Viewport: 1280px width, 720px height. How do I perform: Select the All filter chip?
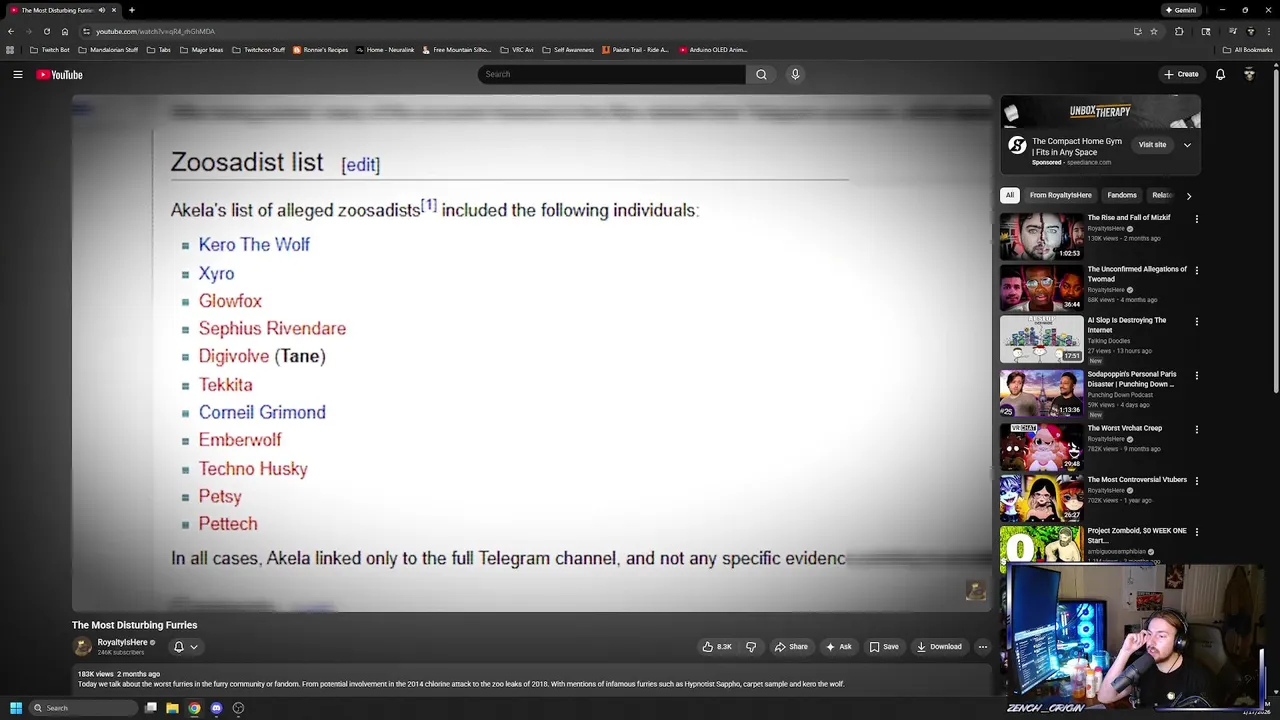click(x=1010, y=196)
